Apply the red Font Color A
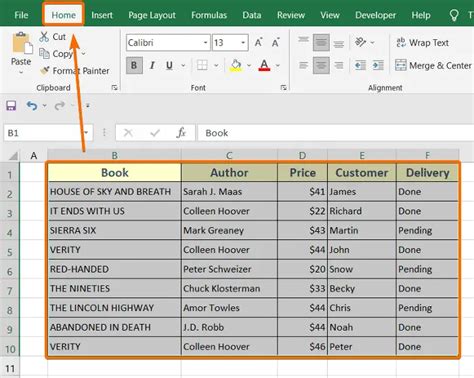474x378 pixels. point(264,65)
